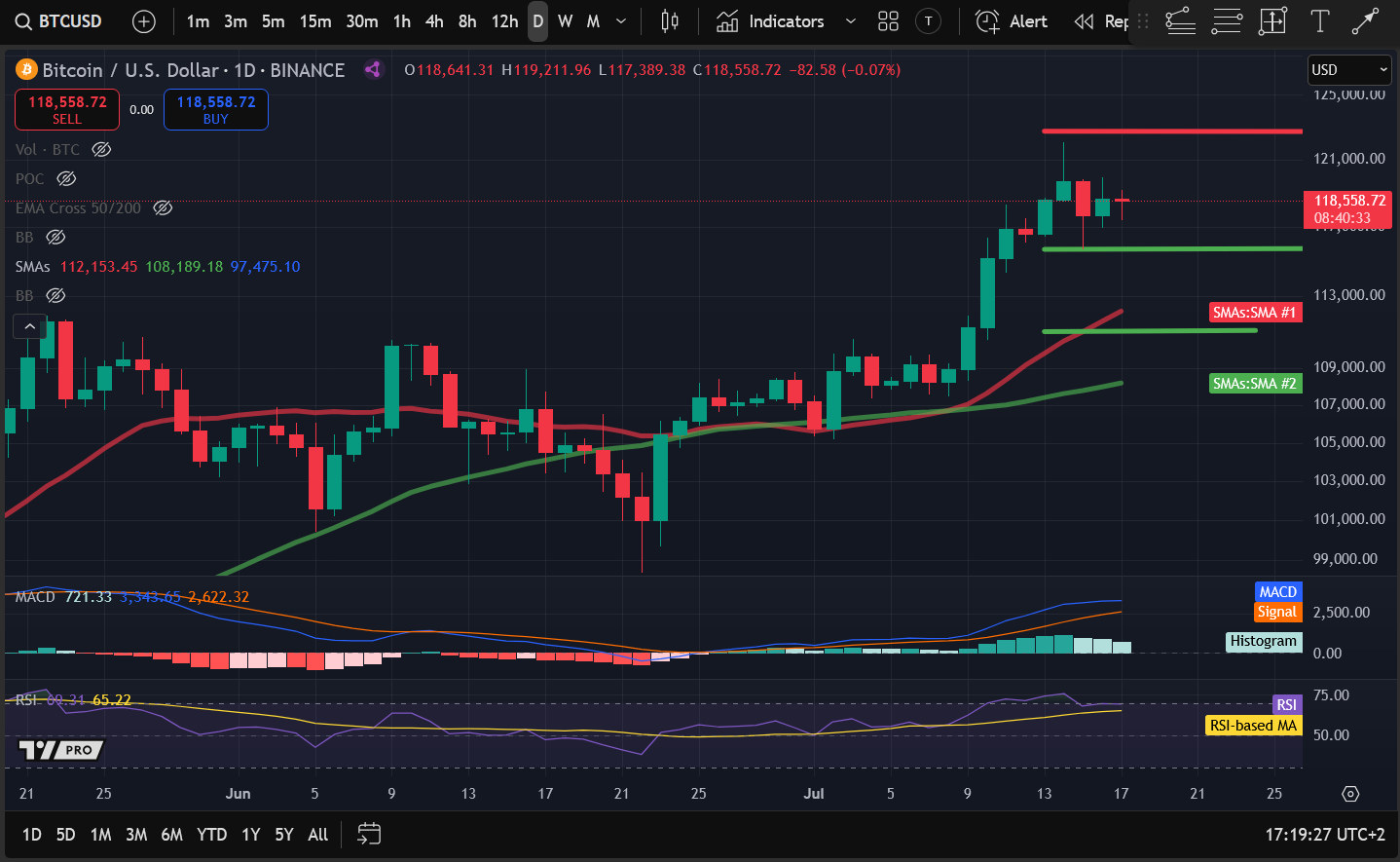Click the purple data connection icon
This screenshot has width=1400, height=862.
[373, 69]
